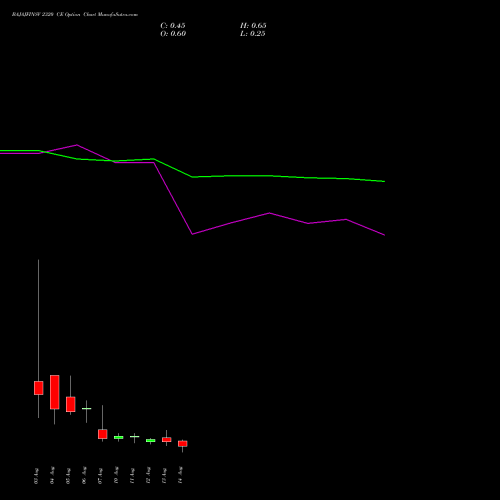Select the open value O: 0.60
Screen dimensions: 500x500
[x=173, y=34]
